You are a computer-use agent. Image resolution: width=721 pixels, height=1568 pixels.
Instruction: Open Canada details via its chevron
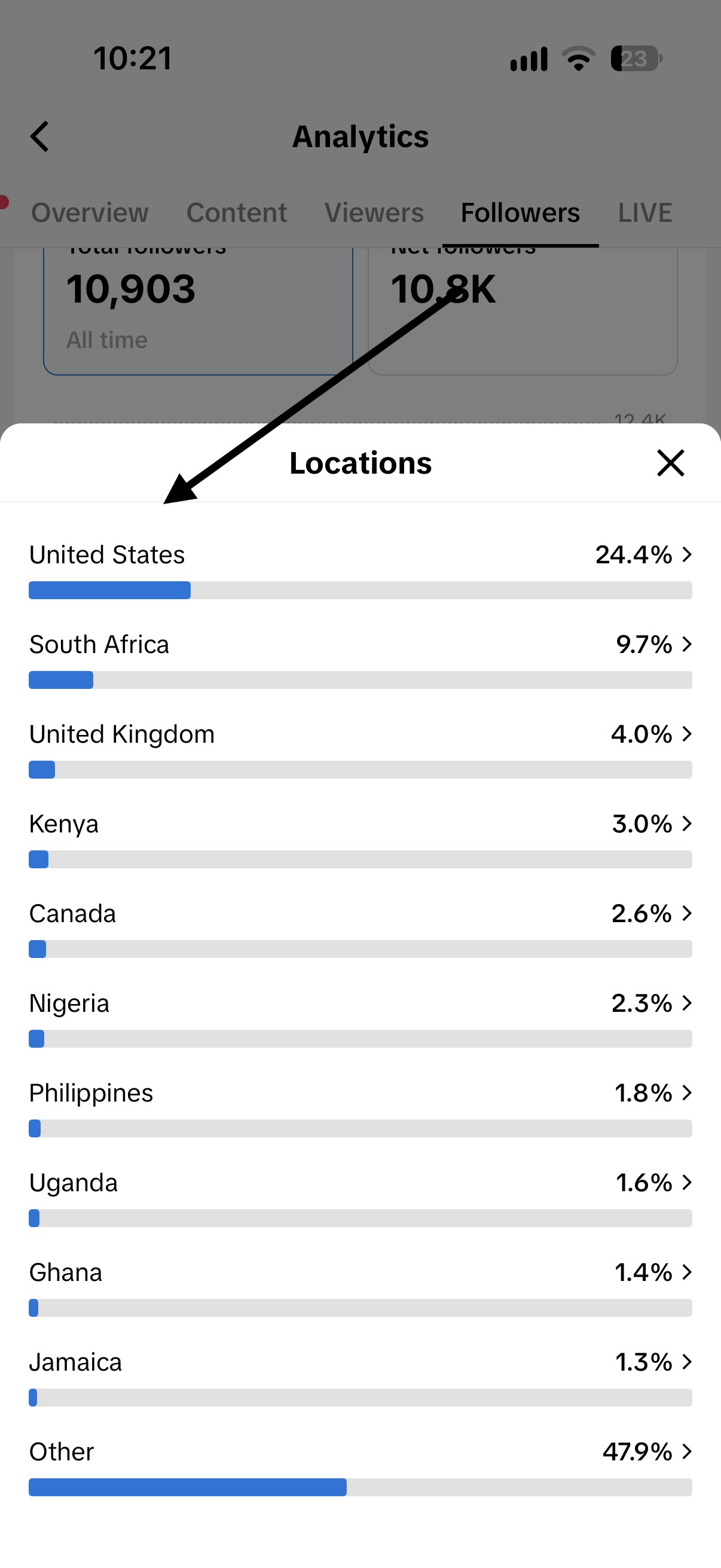pos(687,913)
